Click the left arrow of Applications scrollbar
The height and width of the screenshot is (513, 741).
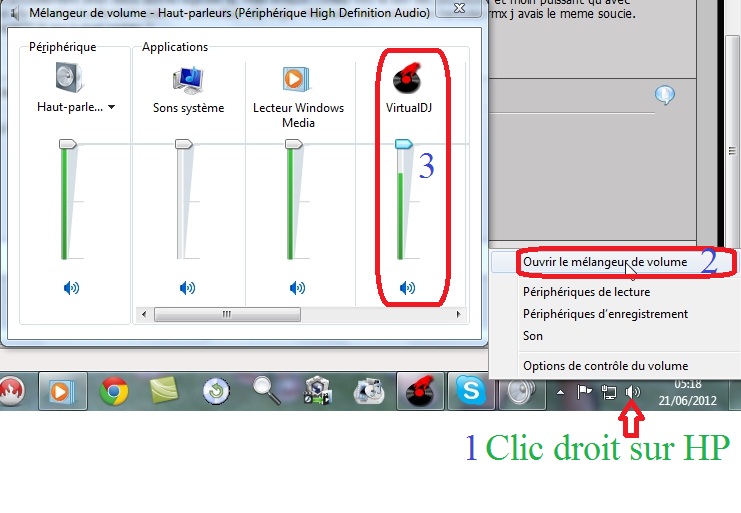coord(144,314)
